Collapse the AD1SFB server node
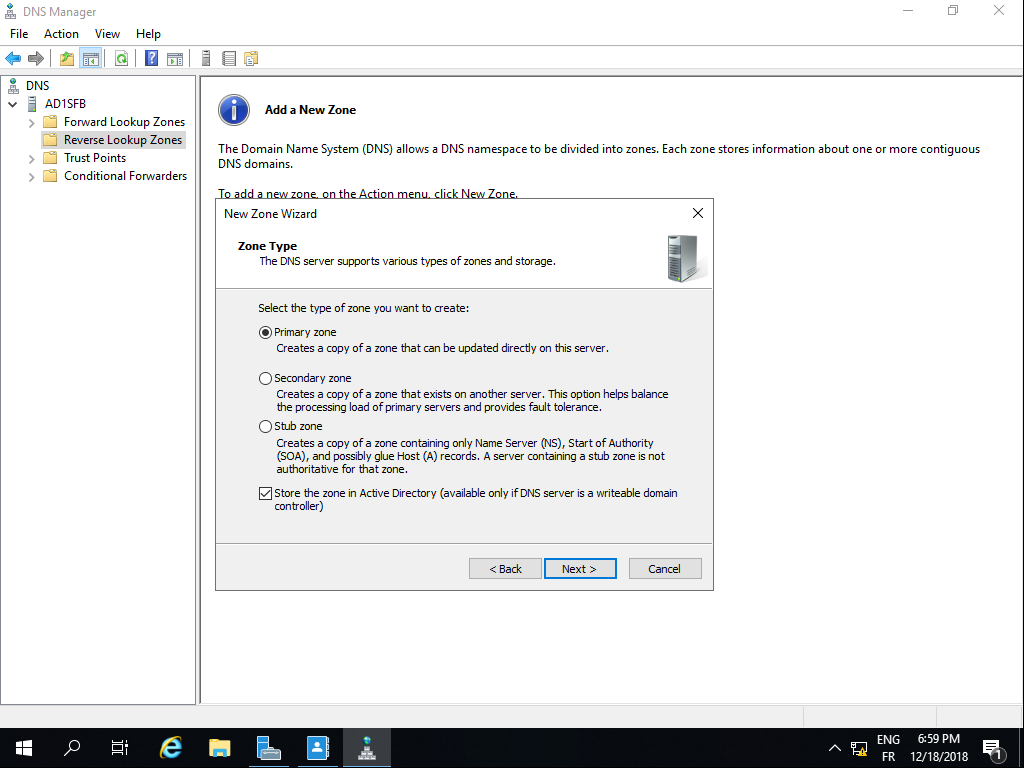Viewport: 1024px width, 768px height. pyautogui.click(x=13, y=104)
